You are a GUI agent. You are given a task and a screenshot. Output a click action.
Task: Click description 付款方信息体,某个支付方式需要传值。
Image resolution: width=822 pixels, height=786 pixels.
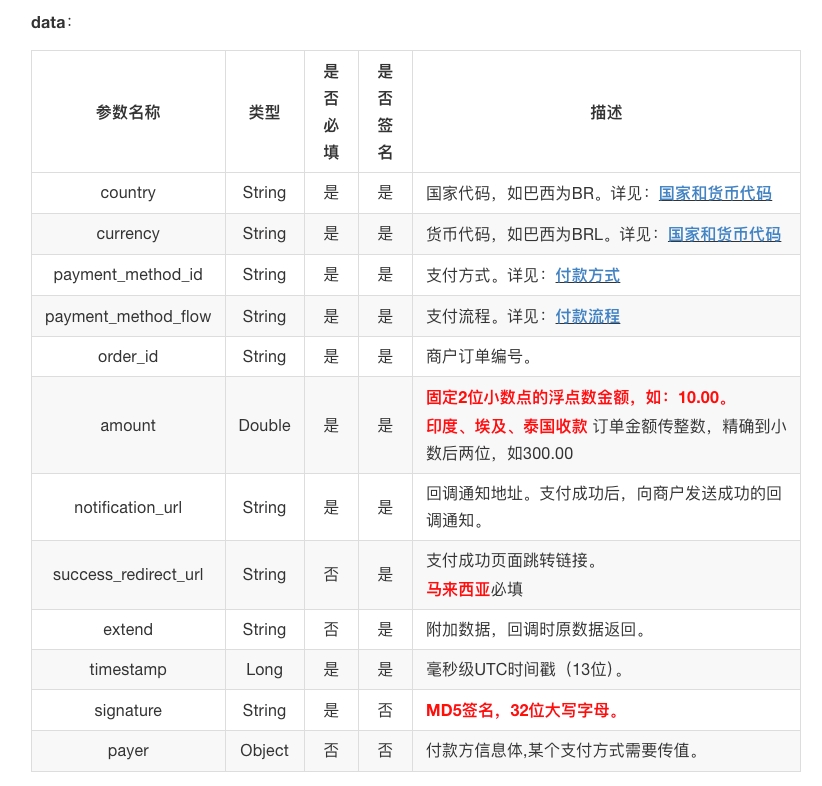pyautogui.click(x=563, y=751)
